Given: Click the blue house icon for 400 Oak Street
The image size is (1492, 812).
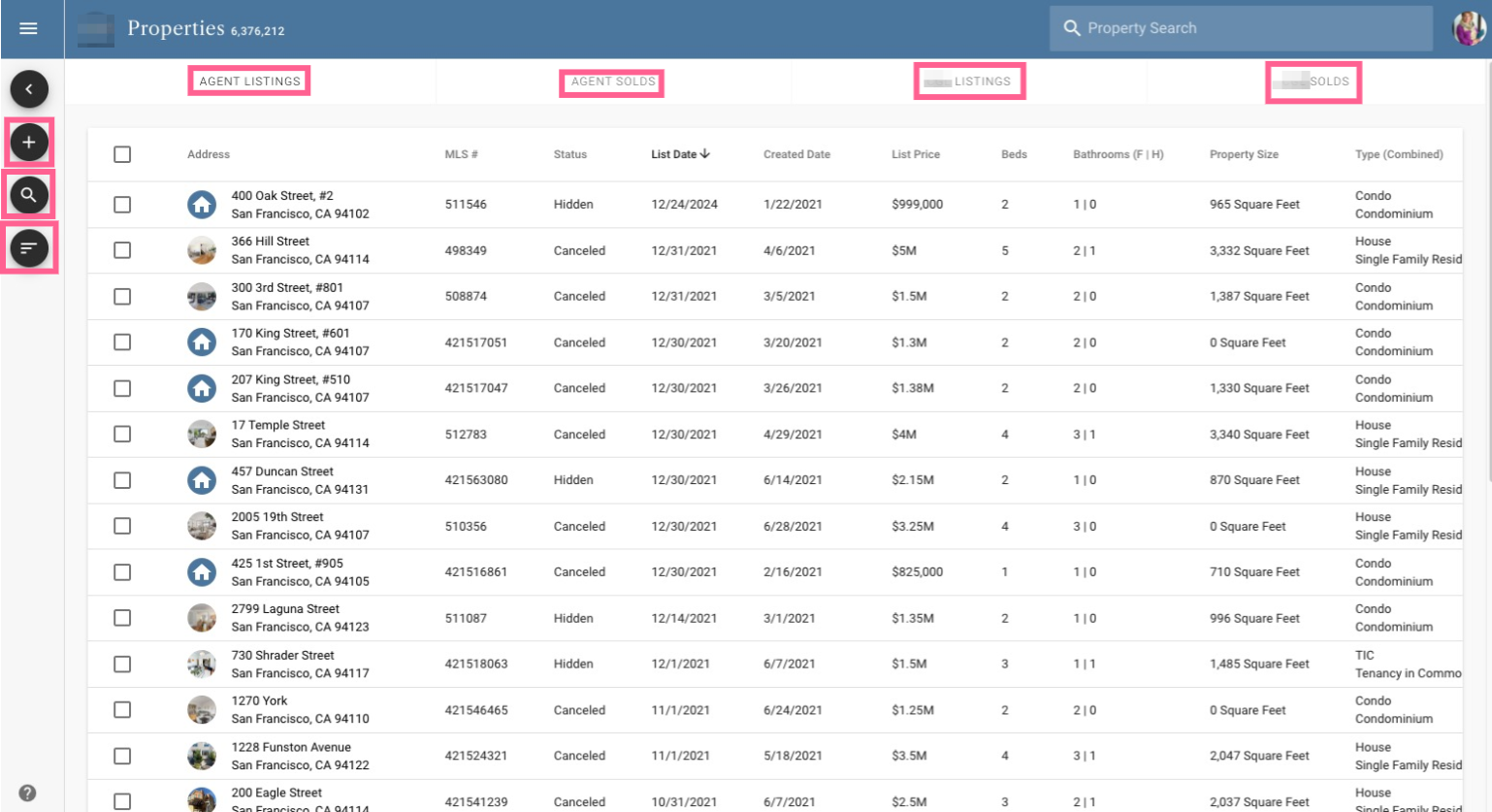Looking at the screenshot, I should click(202, 204).
